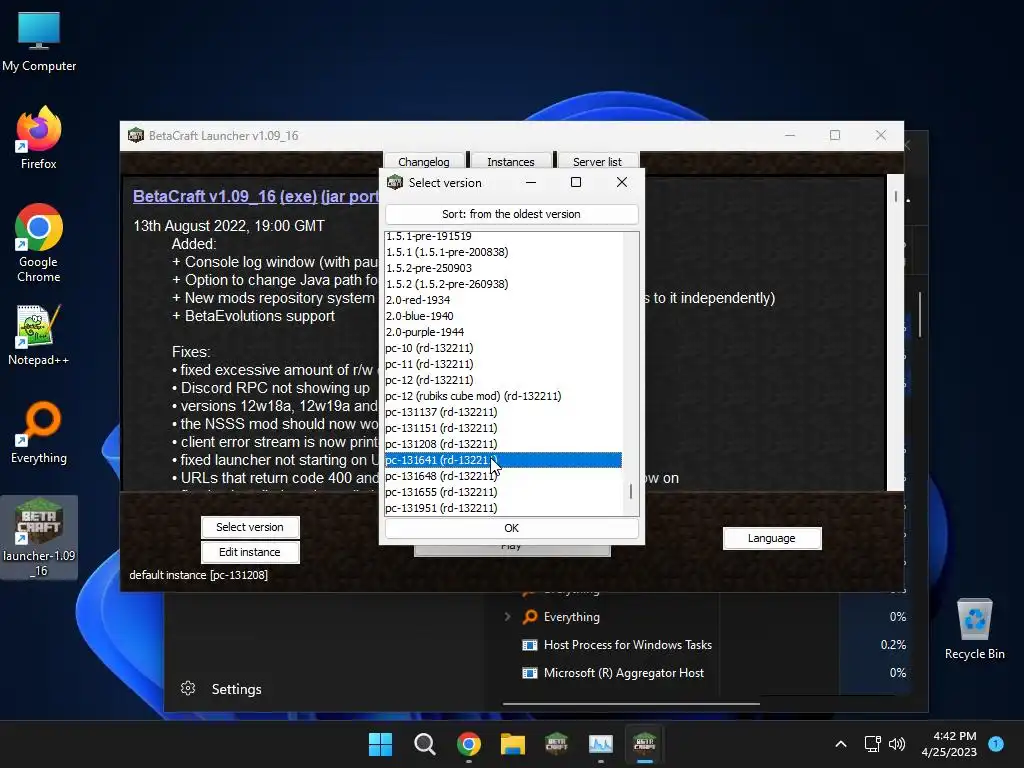Maximize the Select version dialog
The width and height of the screenshot is (1024, 768).
(576, 182)
